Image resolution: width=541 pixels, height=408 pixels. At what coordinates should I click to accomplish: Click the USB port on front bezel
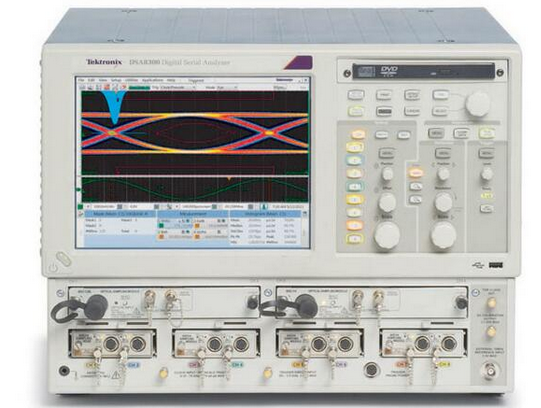click(x=495, y=265)
